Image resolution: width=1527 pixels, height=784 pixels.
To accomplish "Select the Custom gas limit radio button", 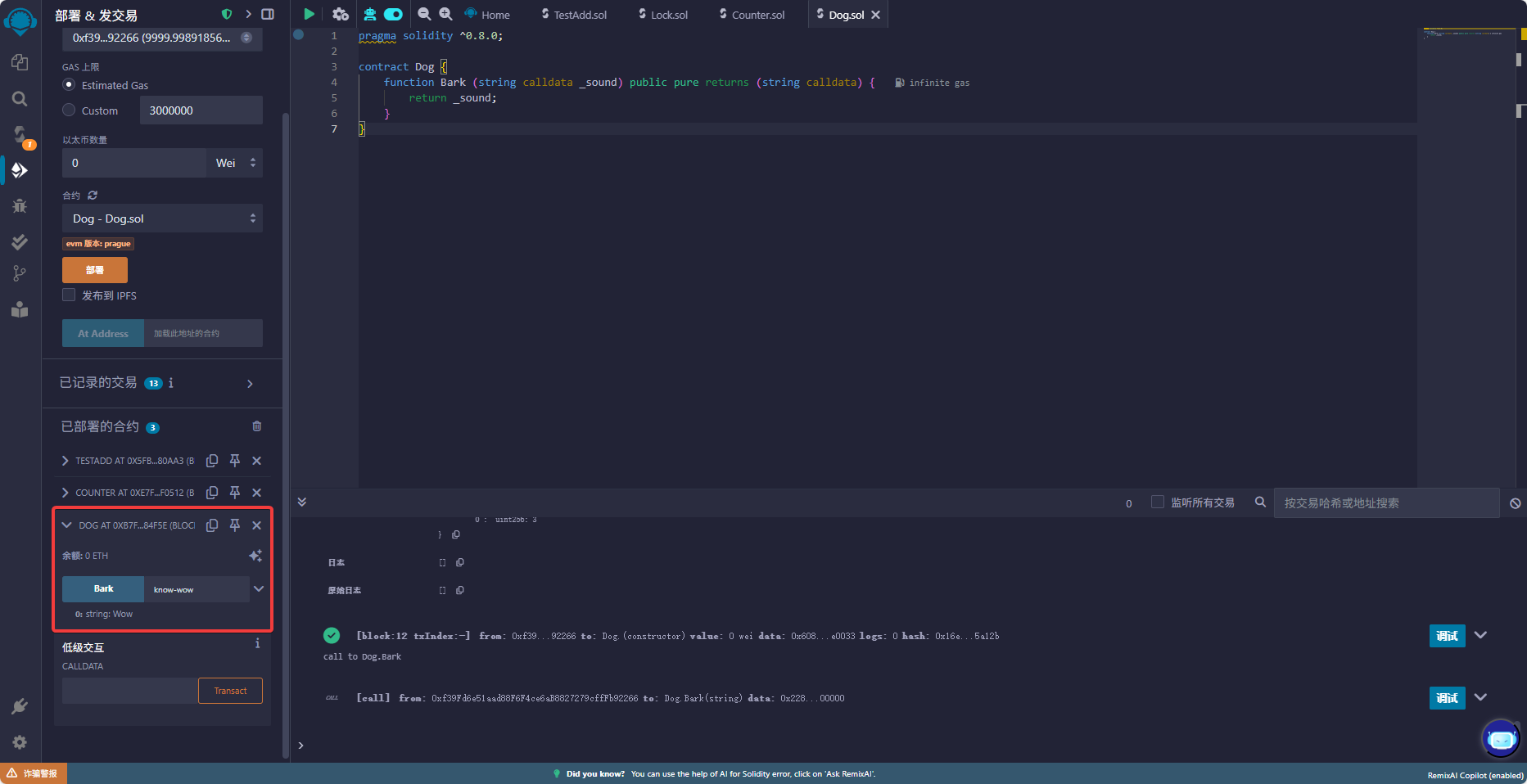I will click(70, 110).
